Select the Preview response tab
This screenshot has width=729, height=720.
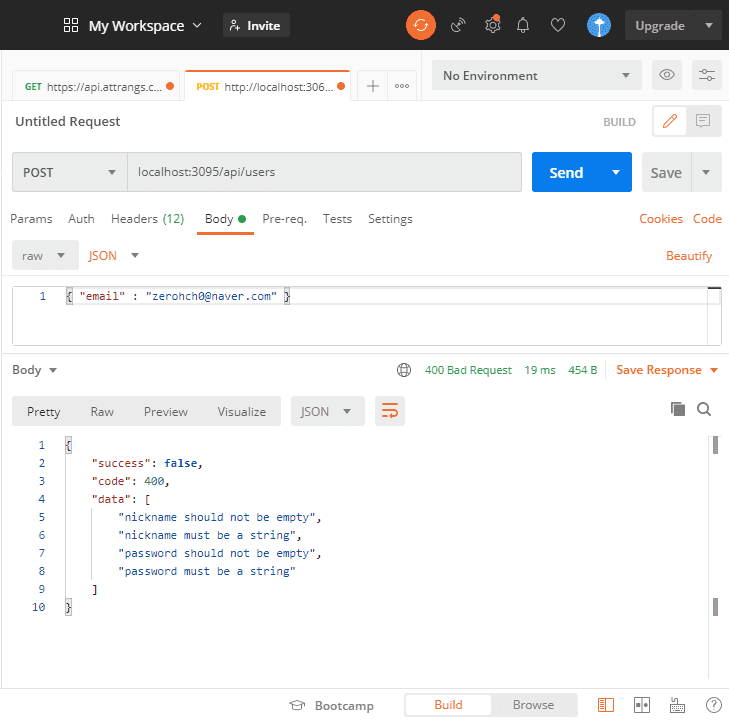click(x=165, y=411)
